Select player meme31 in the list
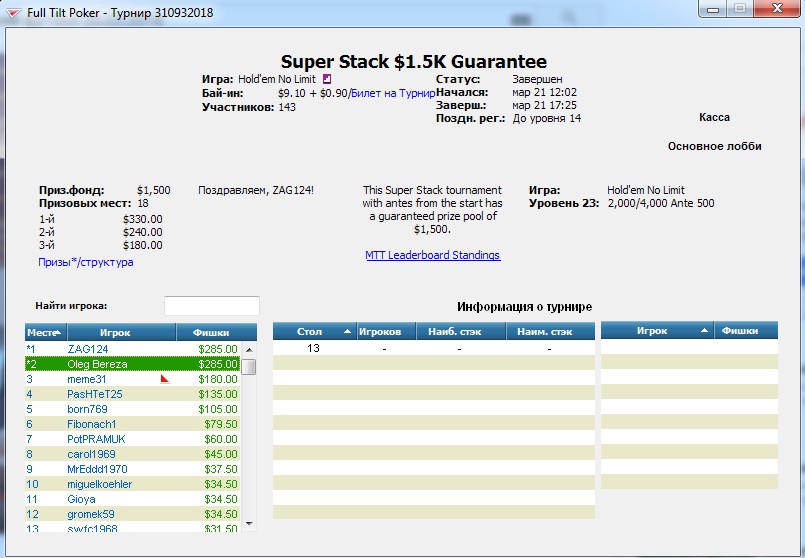This screenshot has height=558, width=805. 132,379
